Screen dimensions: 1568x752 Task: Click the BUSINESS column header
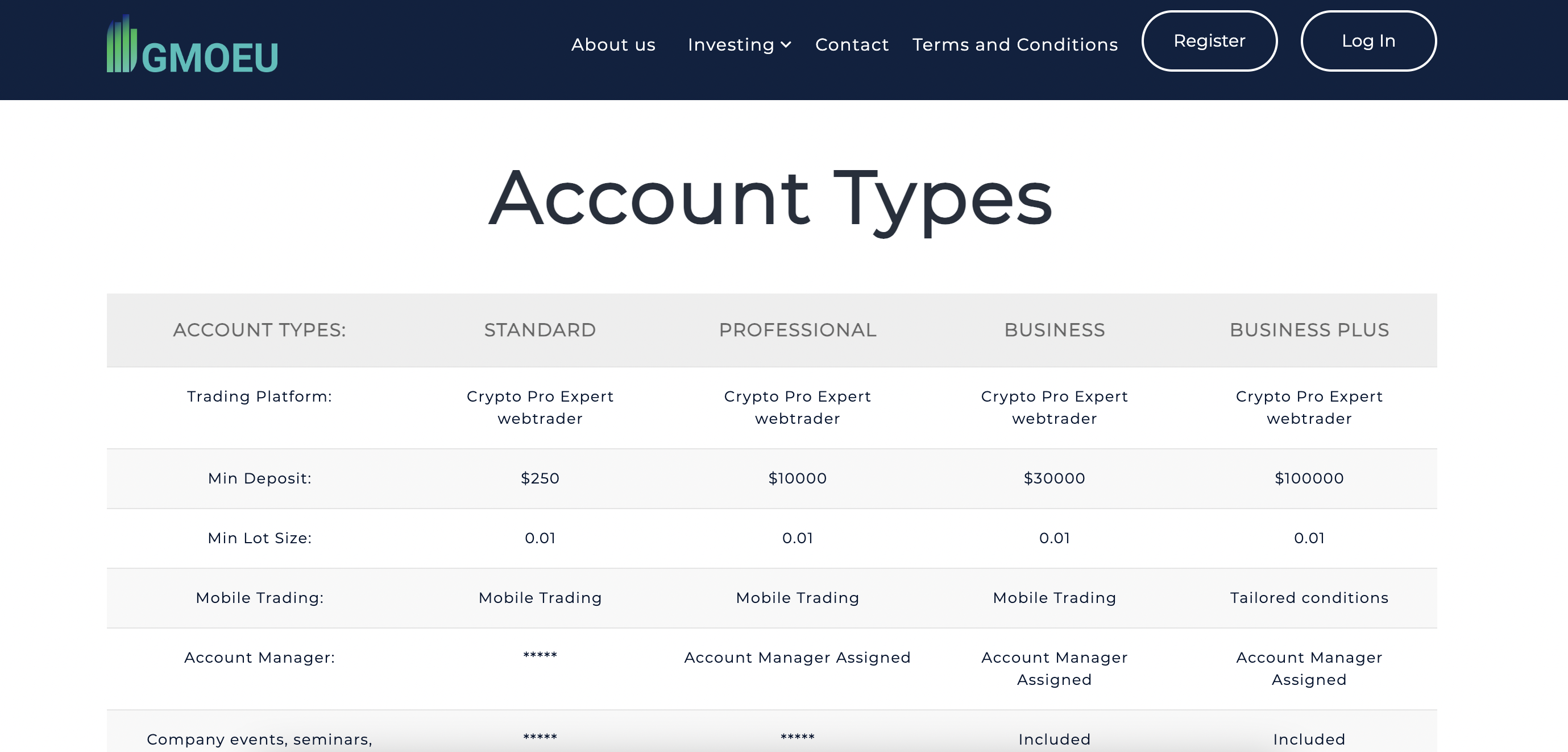tap(1054, 330)
